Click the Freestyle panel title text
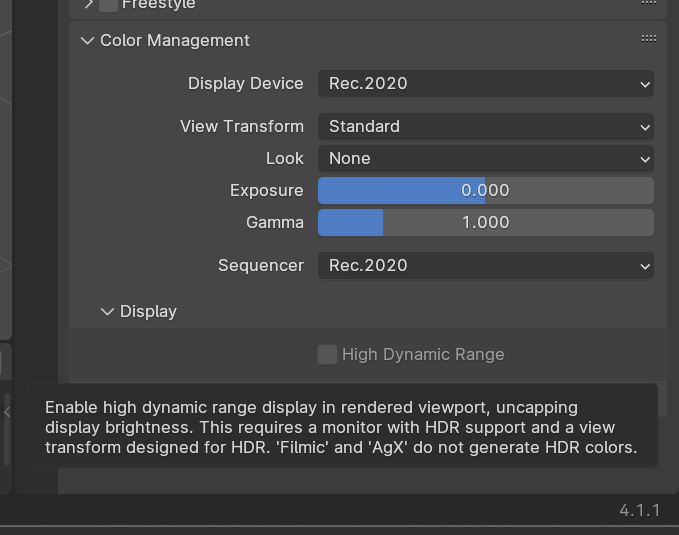 tap(158, 5)
